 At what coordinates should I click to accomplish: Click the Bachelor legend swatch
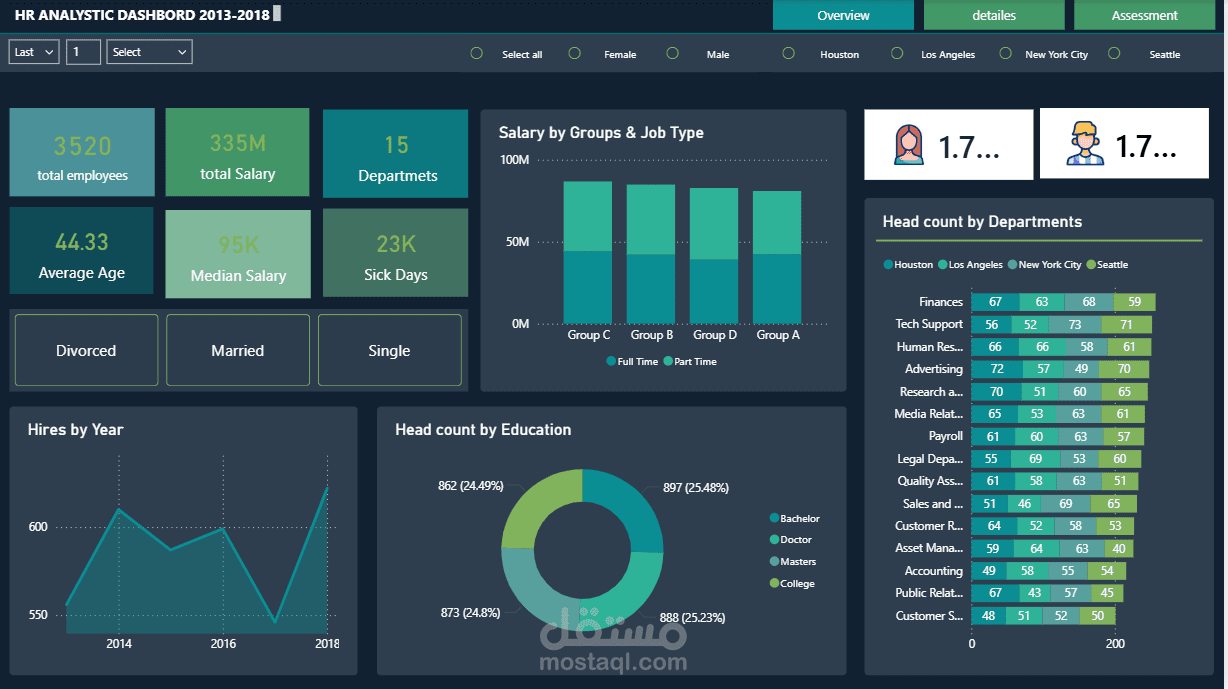point(774,518)
